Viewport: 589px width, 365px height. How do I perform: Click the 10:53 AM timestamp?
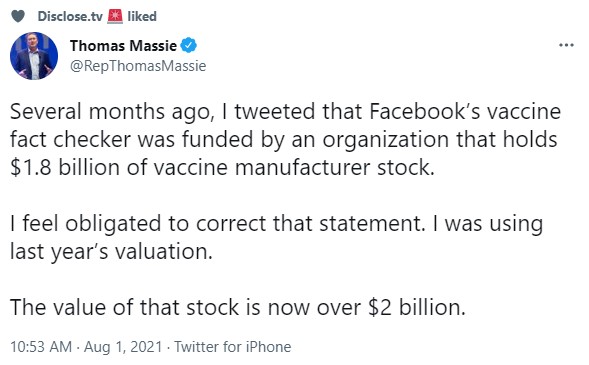tap(41, 347)
